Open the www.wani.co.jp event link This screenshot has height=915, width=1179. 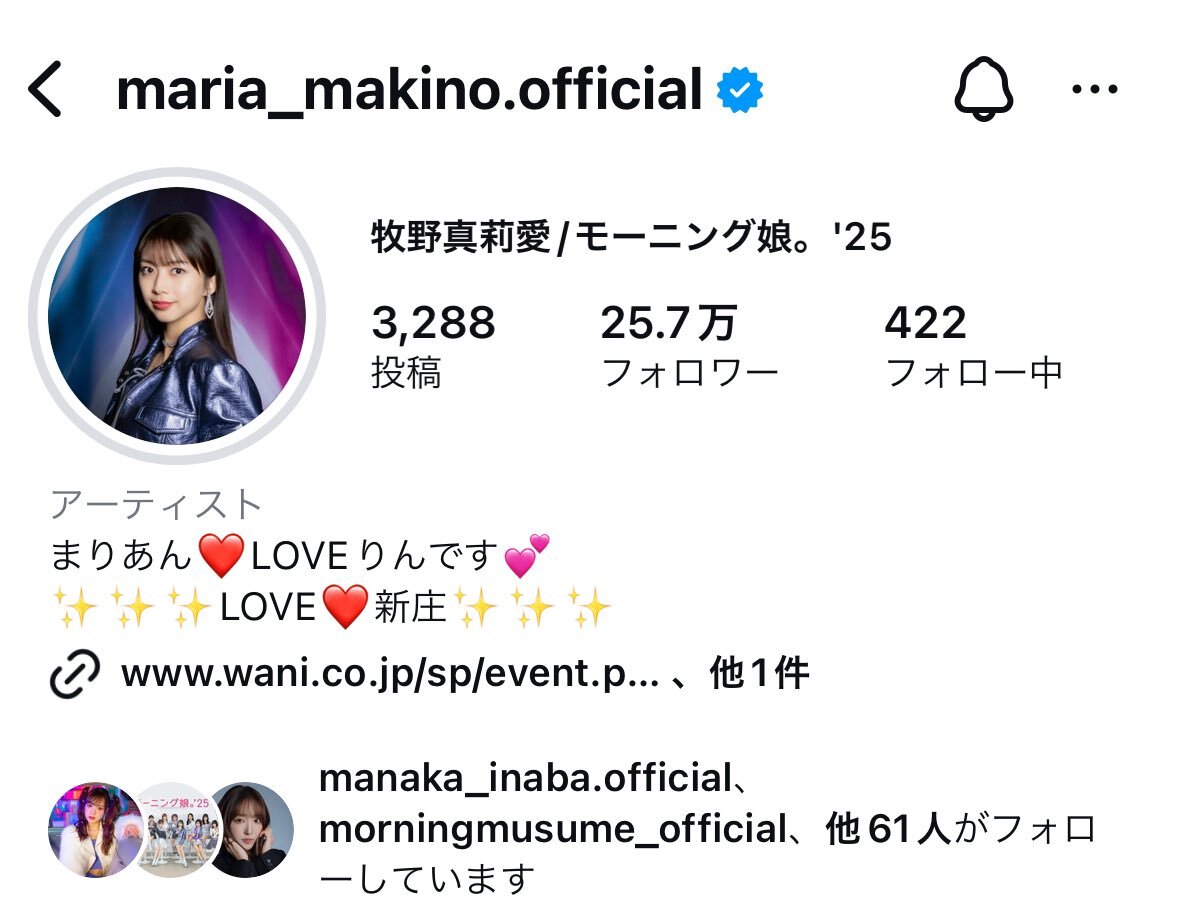(389, 674)
